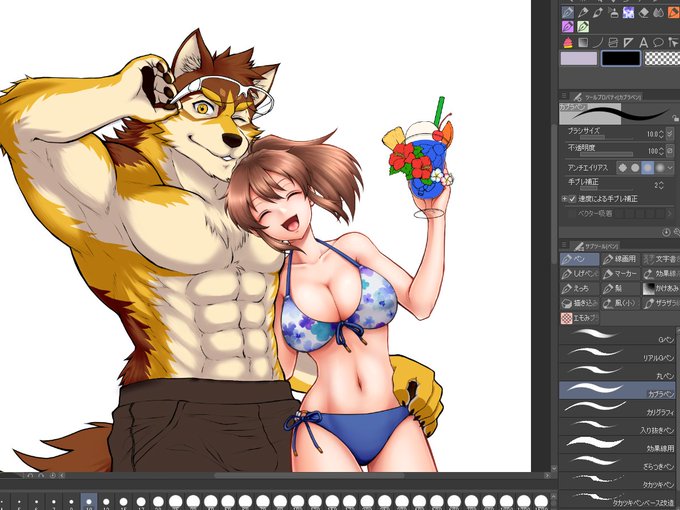680x510 pixels.
Task: Adjust the brush size slider
Action: [605, 137]
